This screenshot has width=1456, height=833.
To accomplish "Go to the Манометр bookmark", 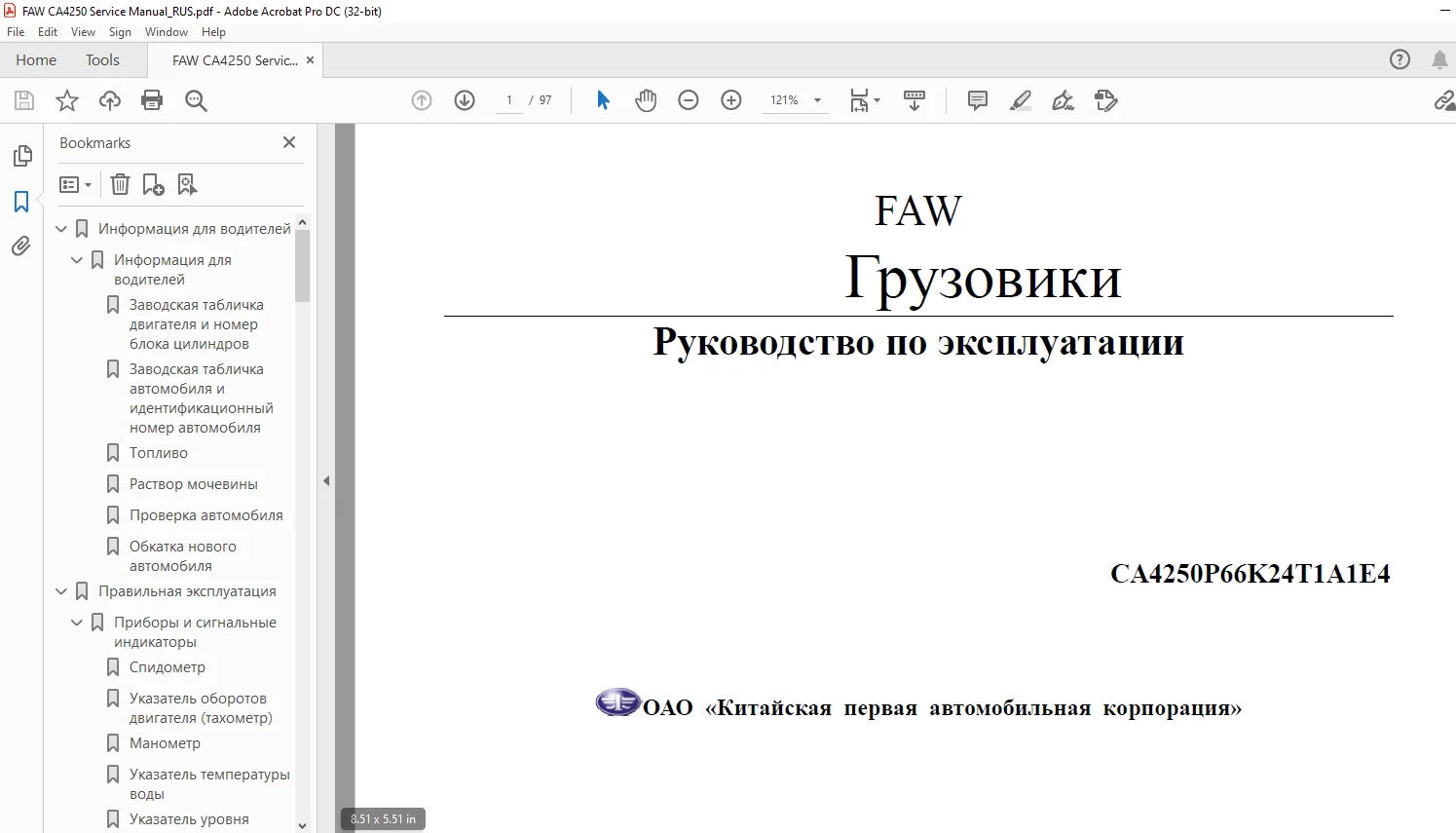I will coord(165,743).
